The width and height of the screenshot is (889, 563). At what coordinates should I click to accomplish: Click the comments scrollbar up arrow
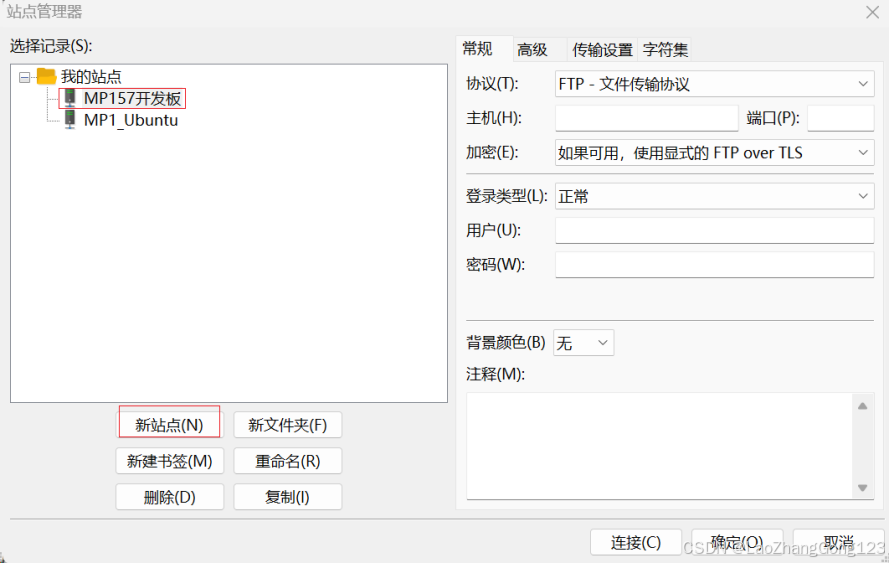pyautogui.click(x=862, y=406)
